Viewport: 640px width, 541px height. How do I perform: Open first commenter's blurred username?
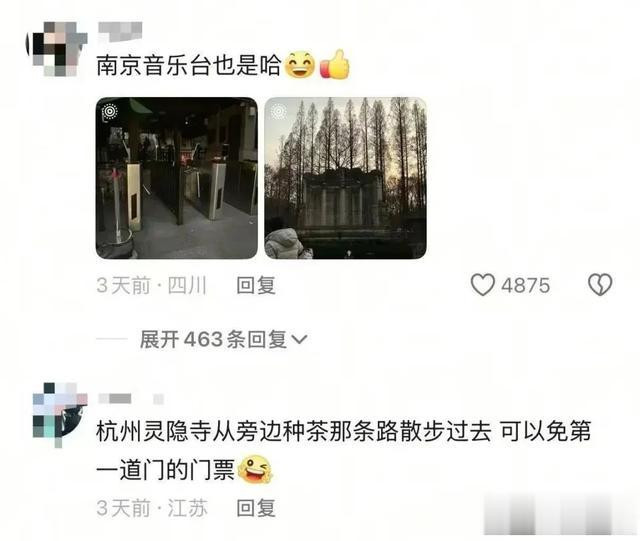(x=120, y=32)
